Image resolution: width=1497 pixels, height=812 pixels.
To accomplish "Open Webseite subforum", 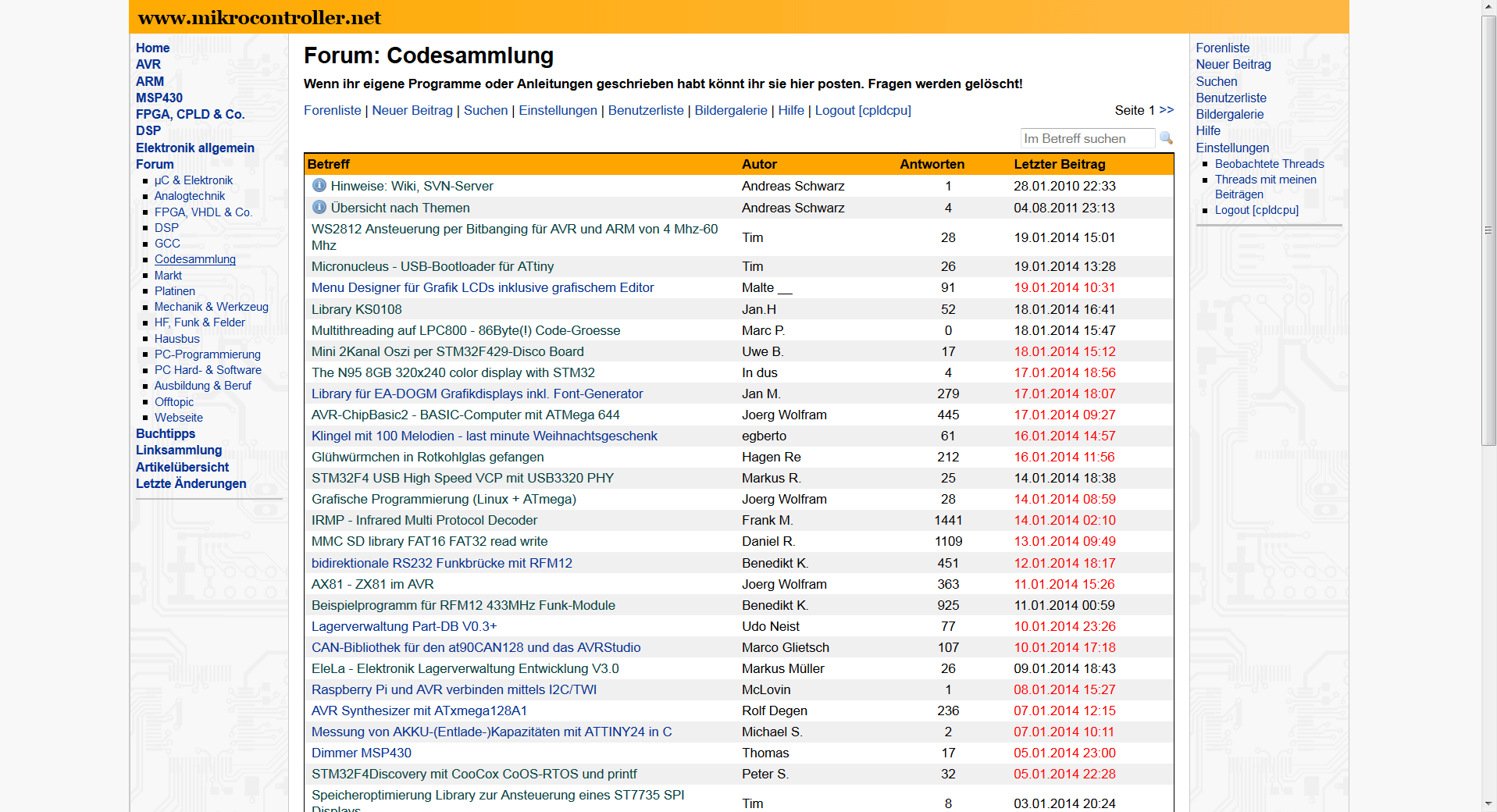I will coord(179,418).
